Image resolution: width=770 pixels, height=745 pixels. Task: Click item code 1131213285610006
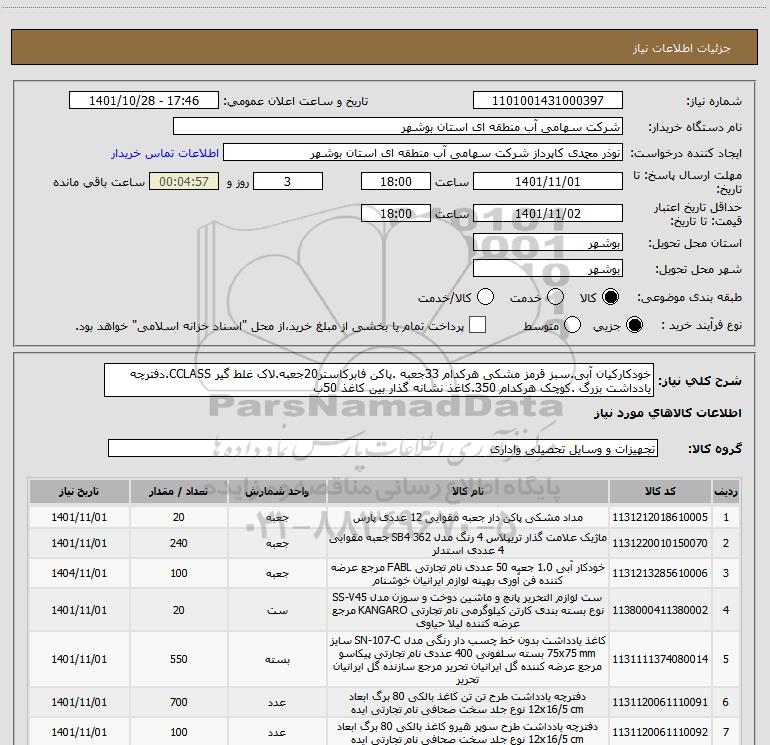pyautogui.click(x=660, y=573)
